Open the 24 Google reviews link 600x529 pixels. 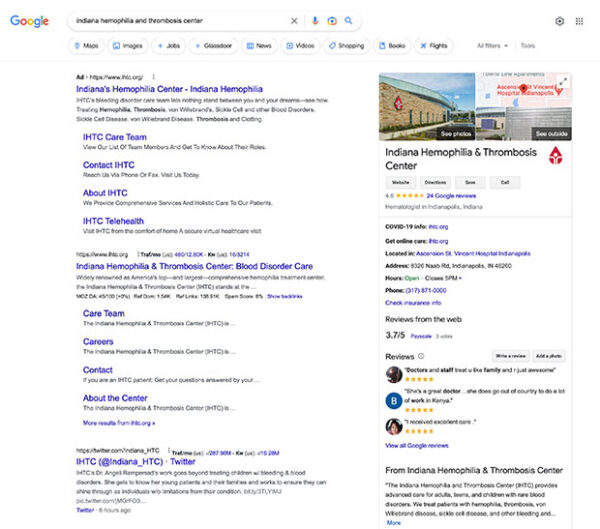click(451, 196)
